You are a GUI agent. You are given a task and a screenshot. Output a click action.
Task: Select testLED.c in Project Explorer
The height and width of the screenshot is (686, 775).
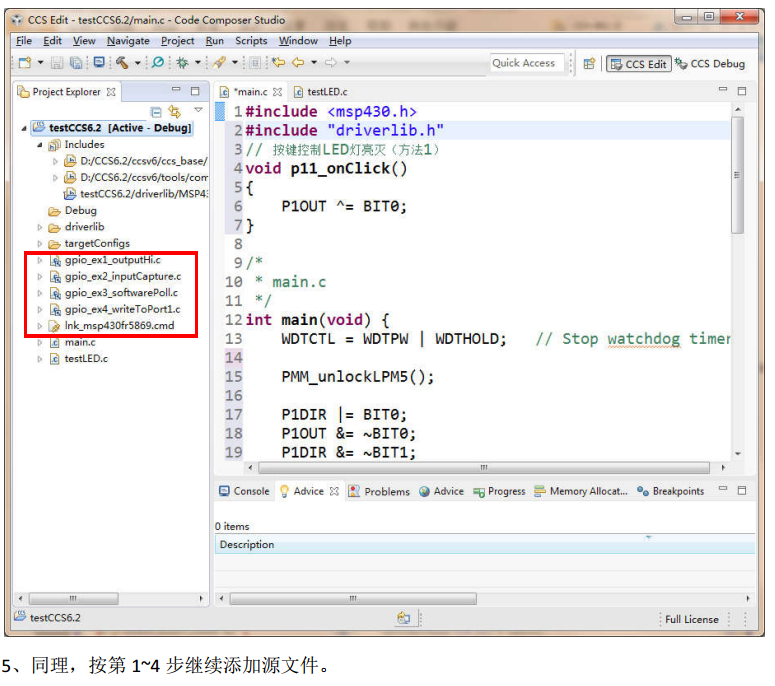86,359
